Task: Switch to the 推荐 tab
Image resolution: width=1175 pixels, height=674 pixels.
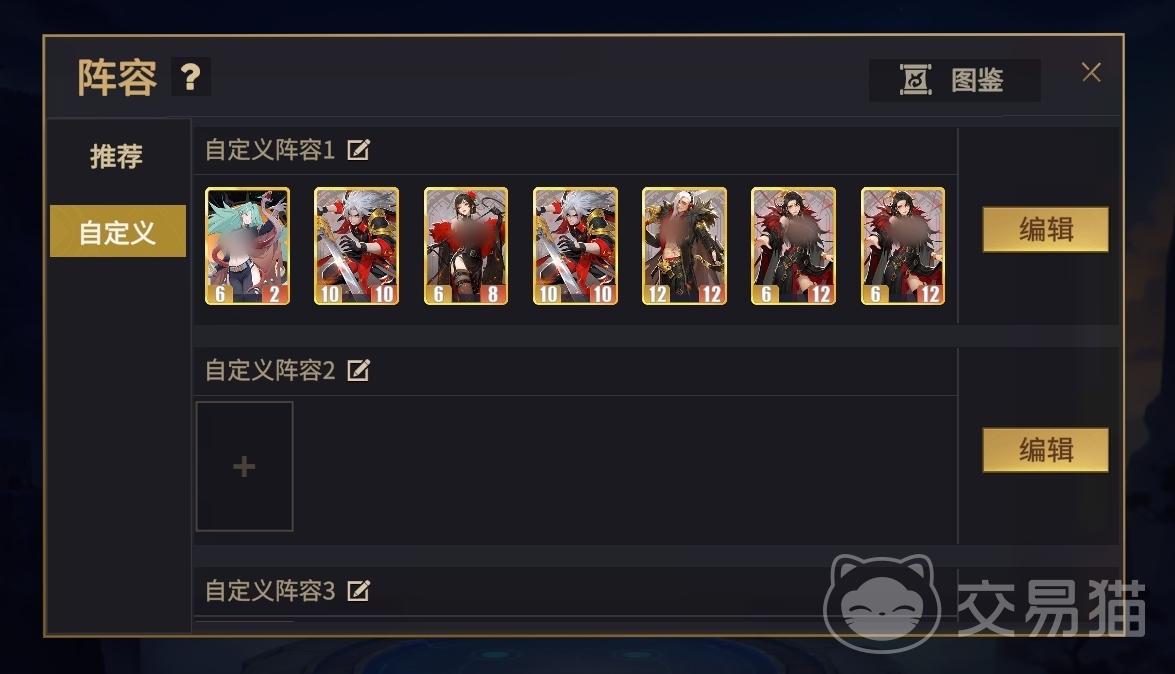Action: pyautogui.click(x=117, y=156)
